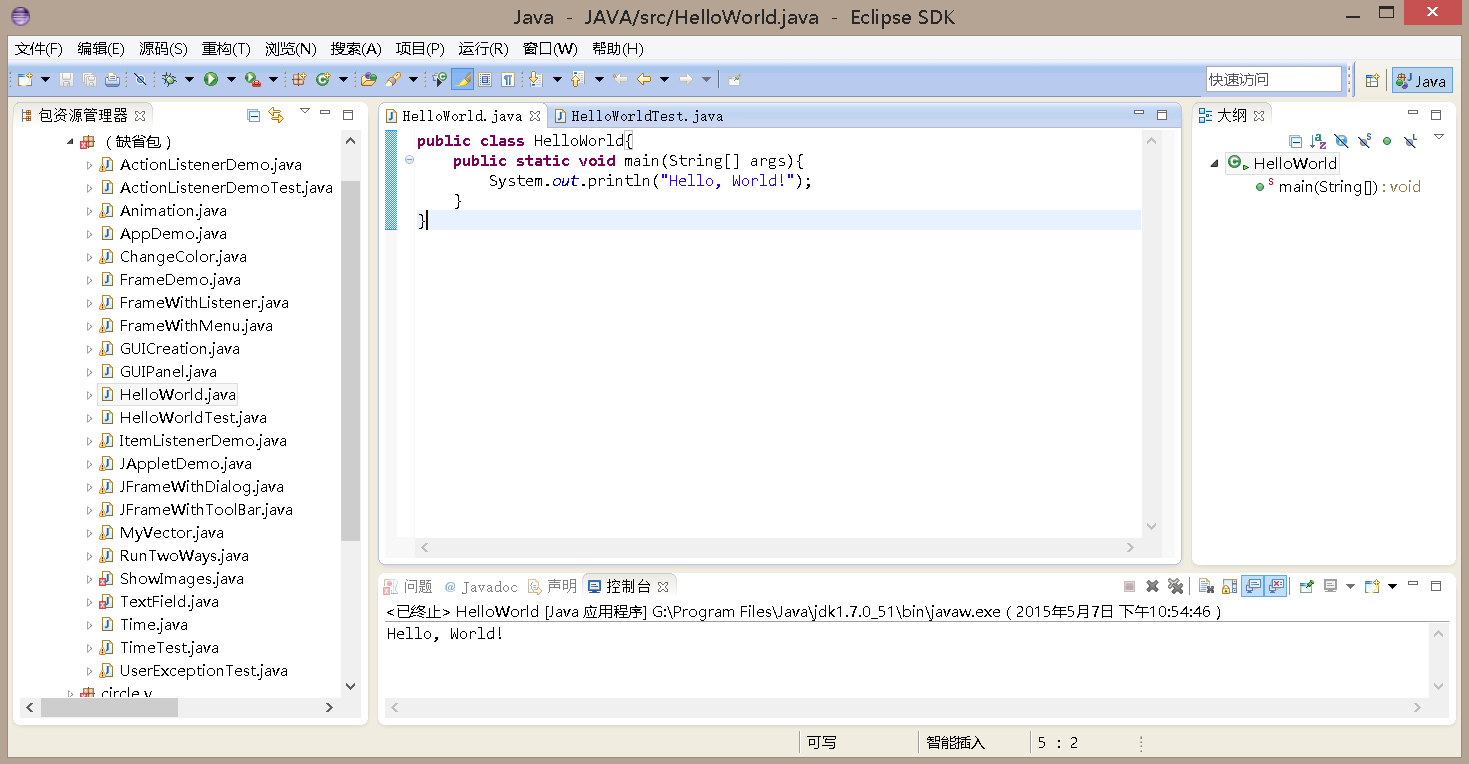This screenshot has width=1469, height=764.
Task: Click the Quick Access search field
Action: pos(1273,79)
